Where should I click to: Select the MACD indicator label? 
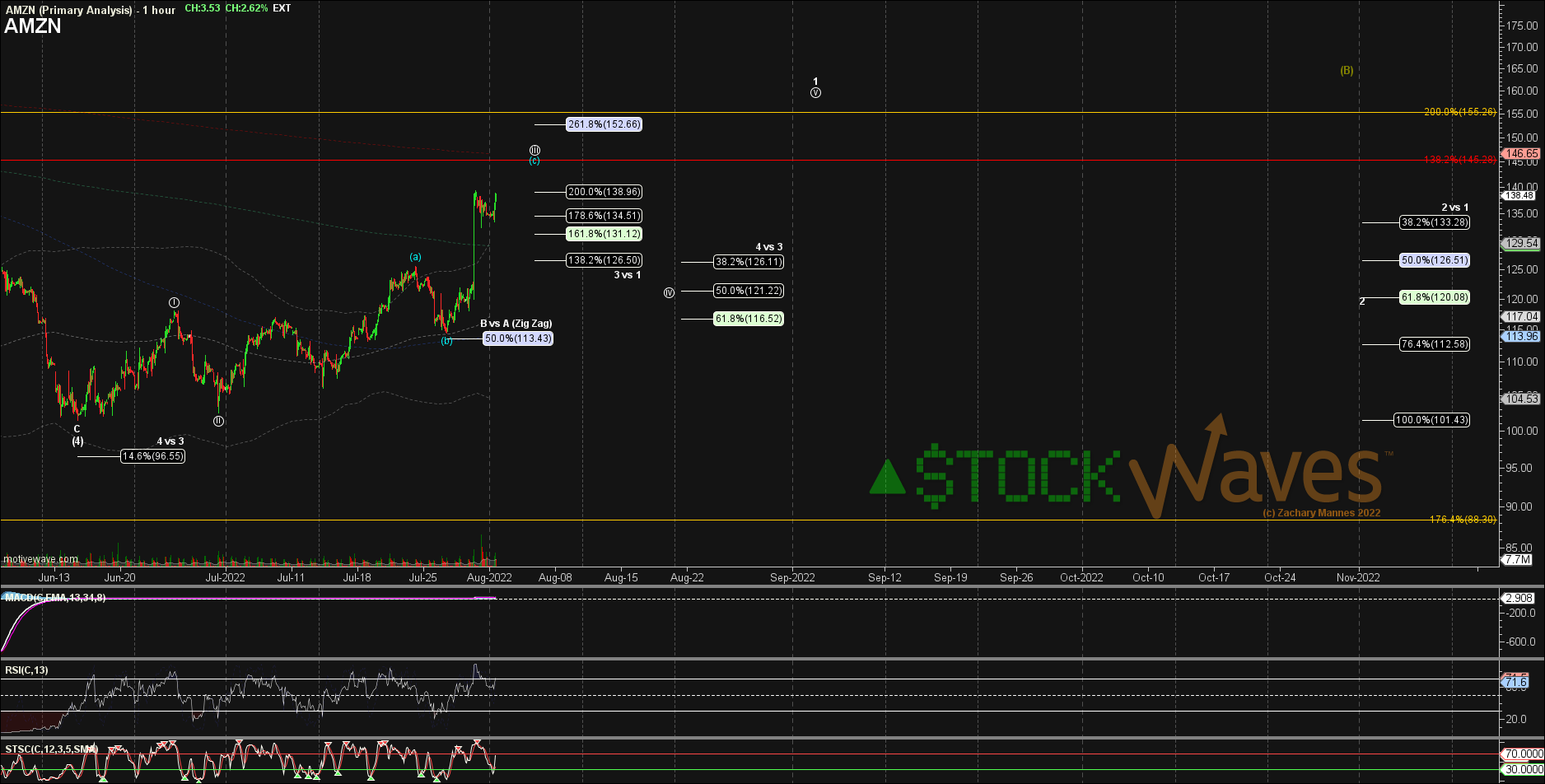55,597
